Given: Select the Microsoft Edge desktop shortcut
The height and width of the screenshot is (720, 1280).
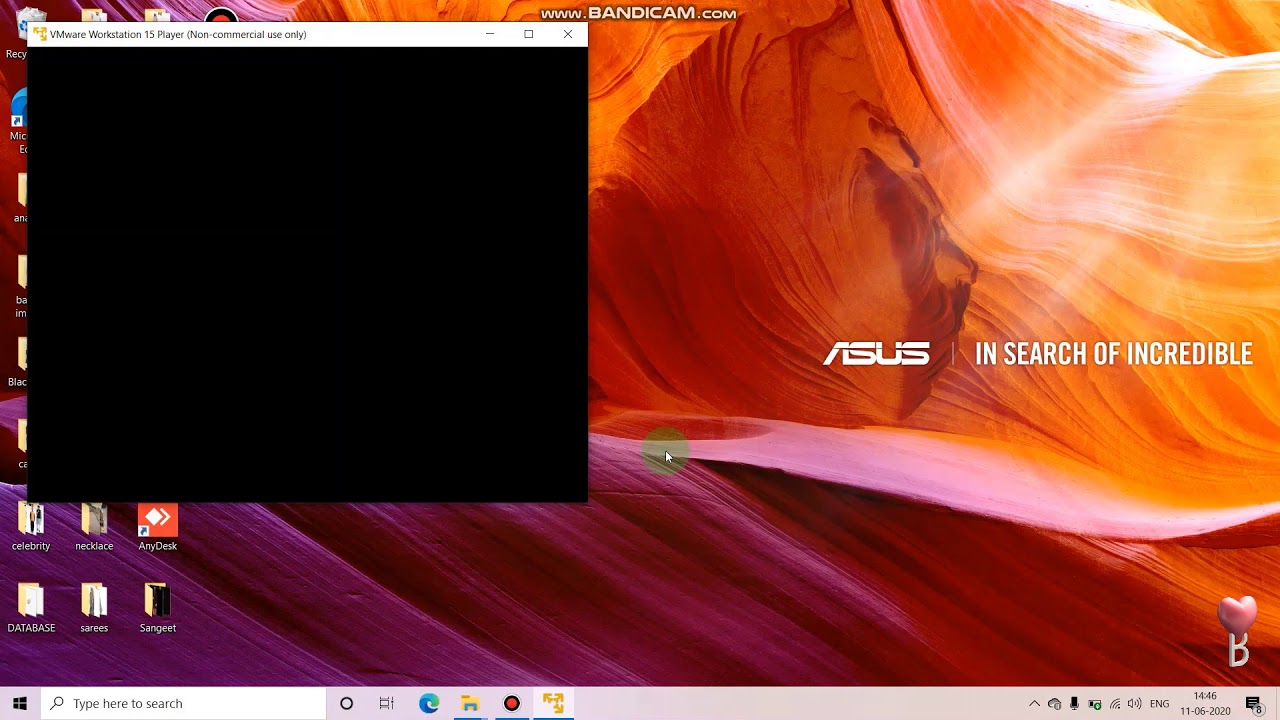Looking at the screenshot, I should tap(18, 122).
